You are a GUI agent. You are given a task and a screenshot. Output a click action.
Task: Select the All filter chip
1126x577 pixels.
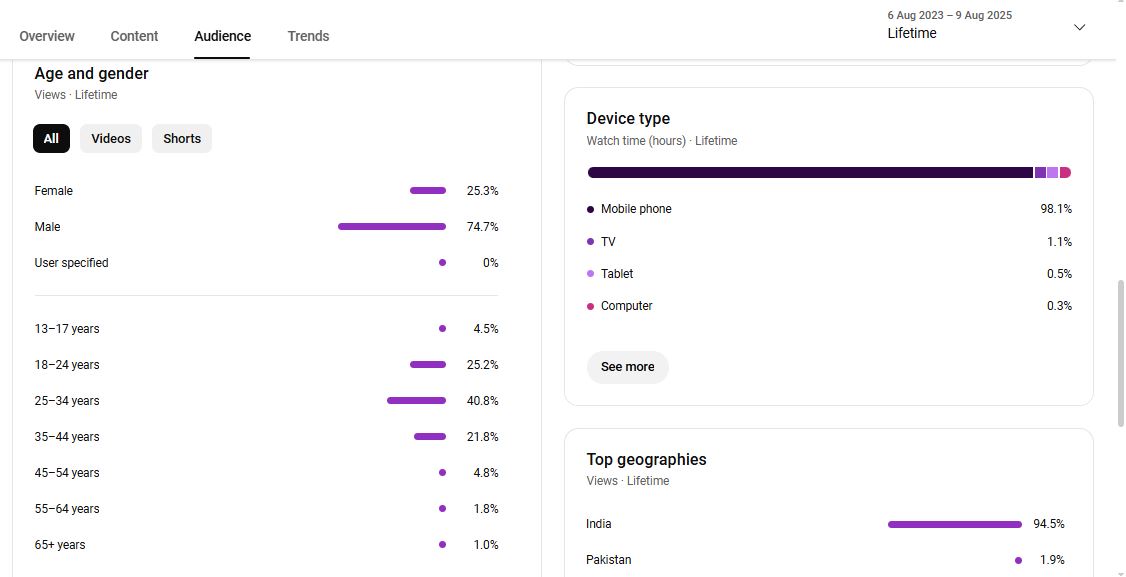point(51,139)
